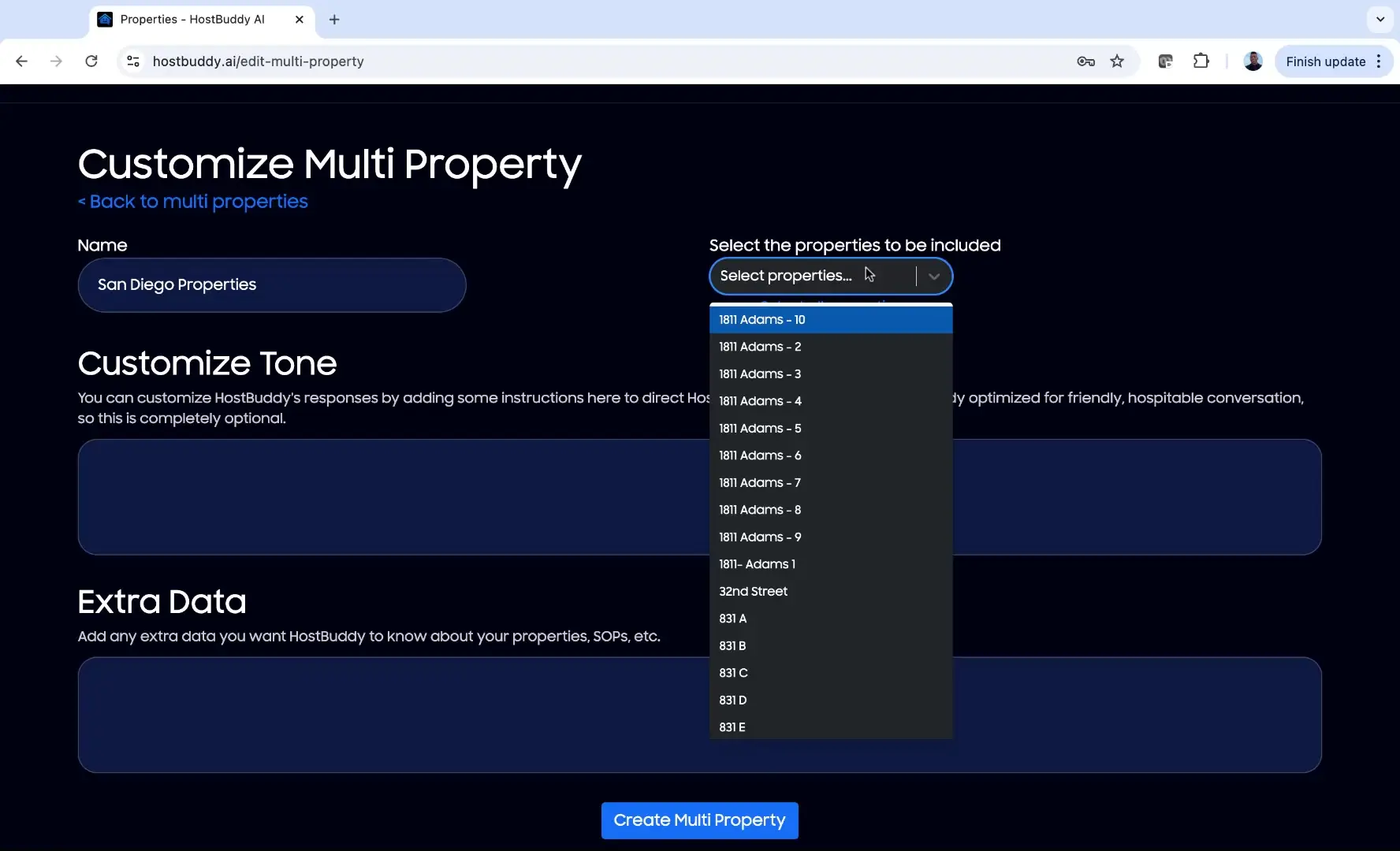
Task: Open the Chrome three-dot menu
Action: click(x=1379, y=61)
